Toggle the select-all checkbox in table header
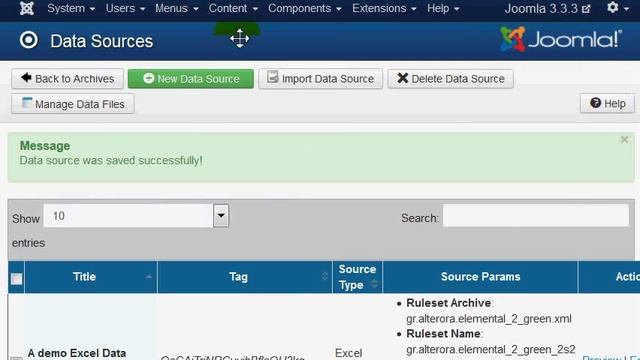 tap(17, 279)
